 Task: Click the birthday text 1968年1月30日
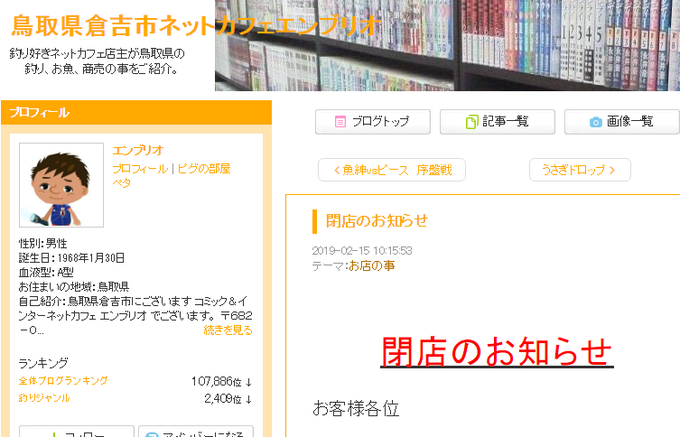point(91,258)
